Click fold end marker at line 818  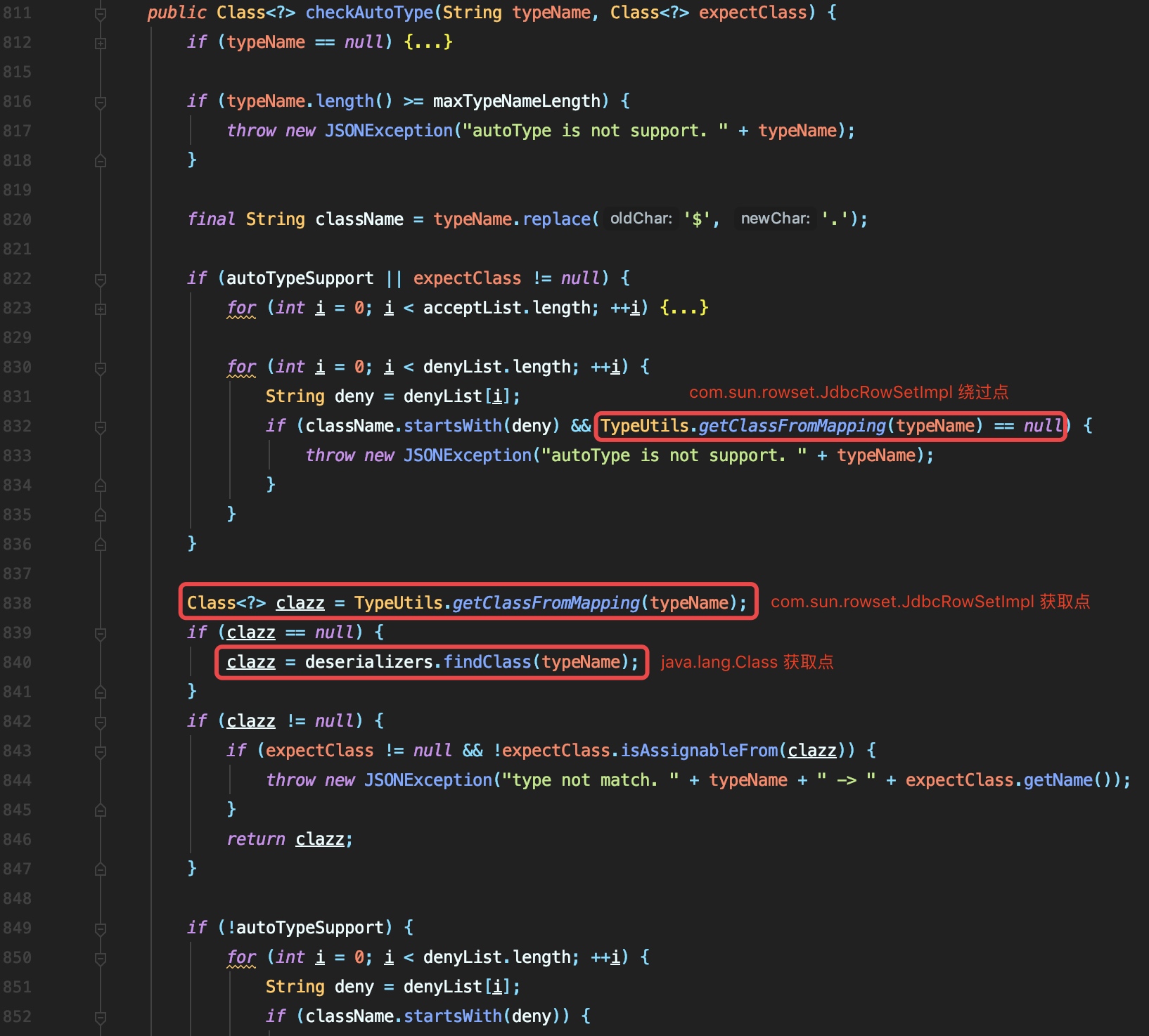click(x=101, y=161)
